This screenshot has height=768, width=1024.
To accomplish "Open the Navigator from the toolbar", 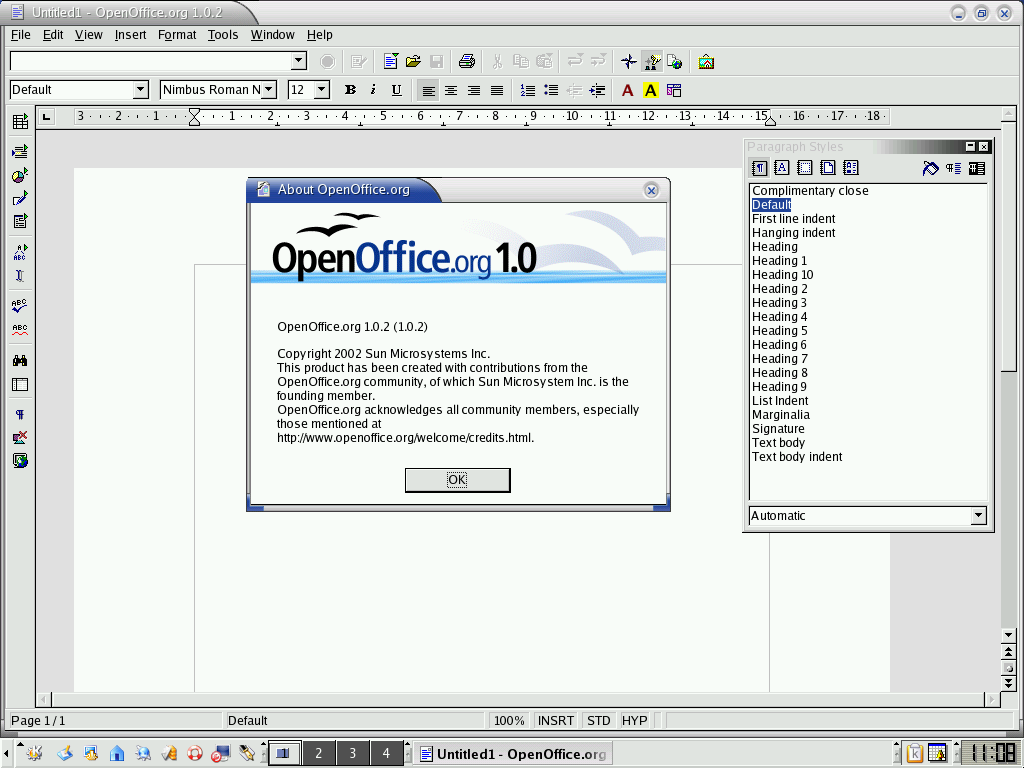I will coord(629,61).
